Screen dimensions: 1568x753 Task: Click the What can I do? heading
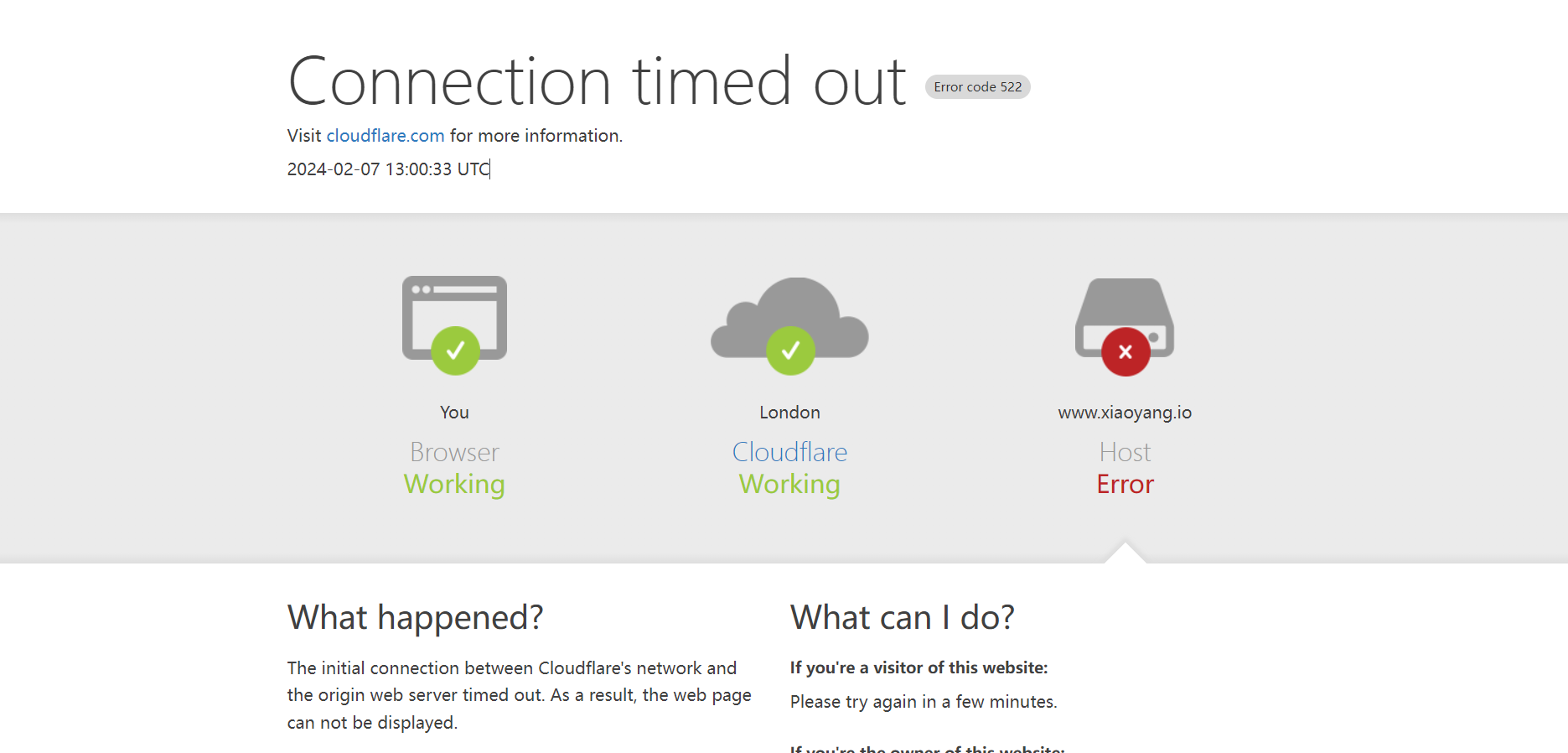[903, 618]
